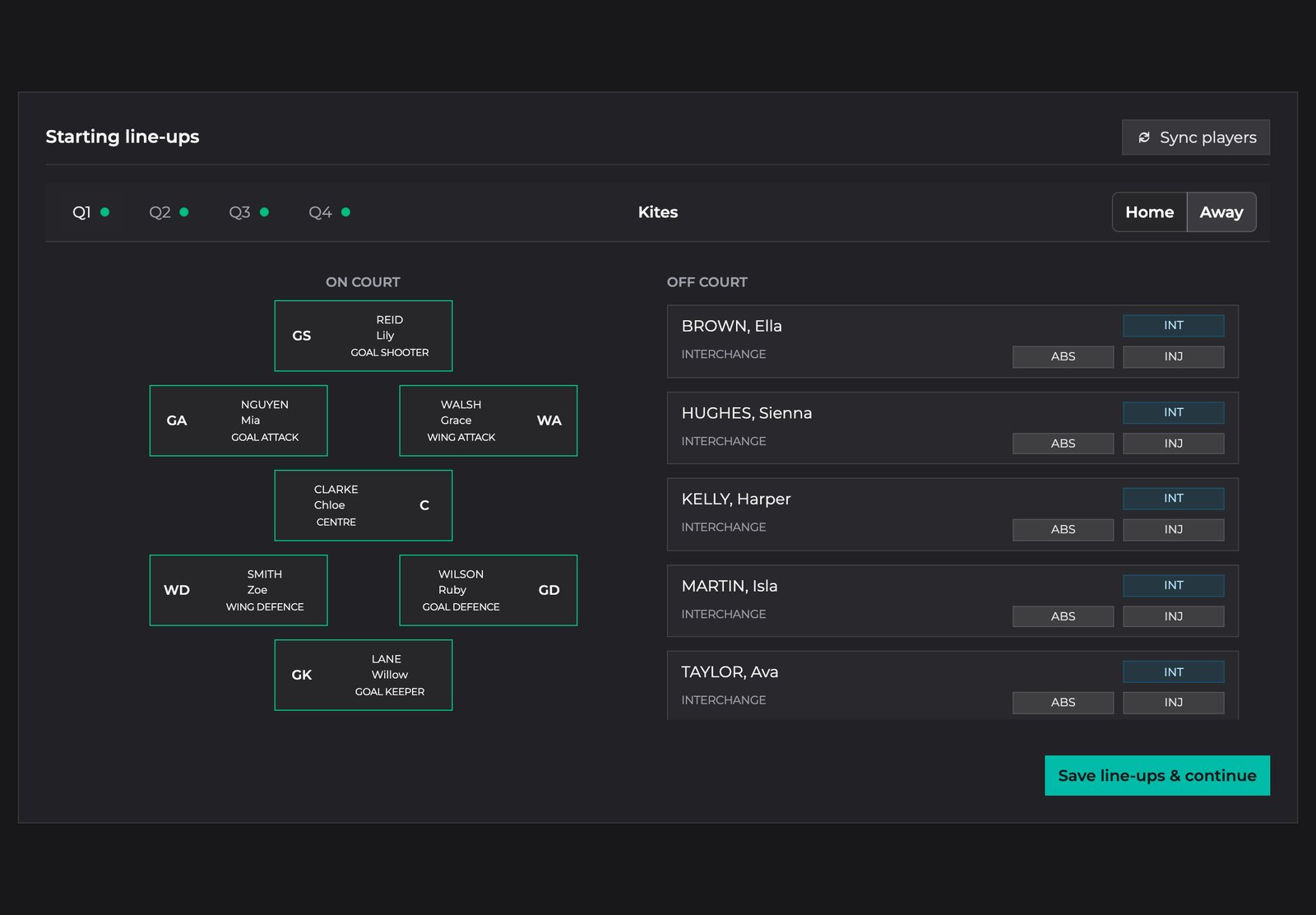Save line-ups and continue
The width and height of the screenshot is (1316, 915).
tap(1157, 775)
